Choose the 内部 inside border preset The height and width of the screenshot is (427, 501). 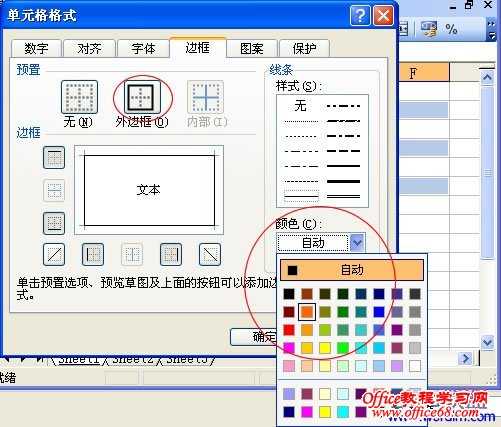pos(205,97)
